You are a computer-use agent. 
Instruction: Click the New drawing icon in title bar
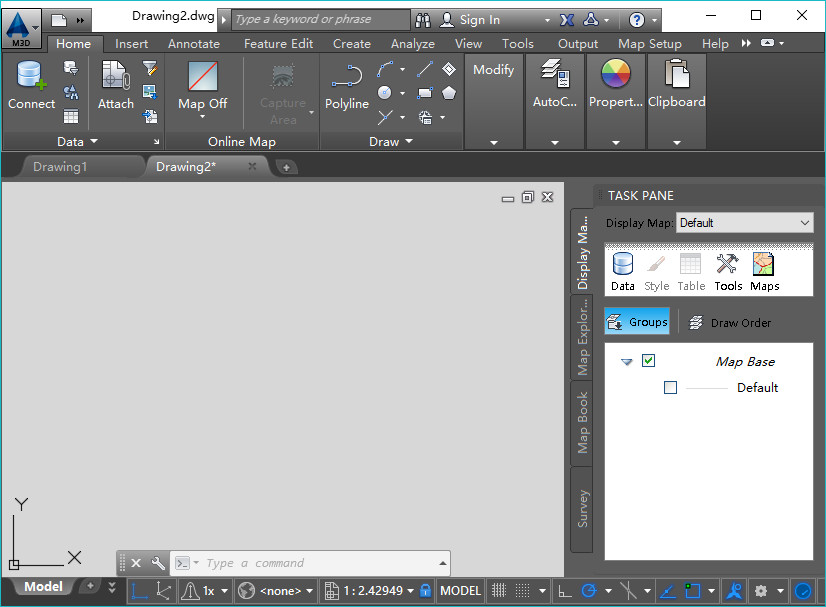tap(58, 21)
